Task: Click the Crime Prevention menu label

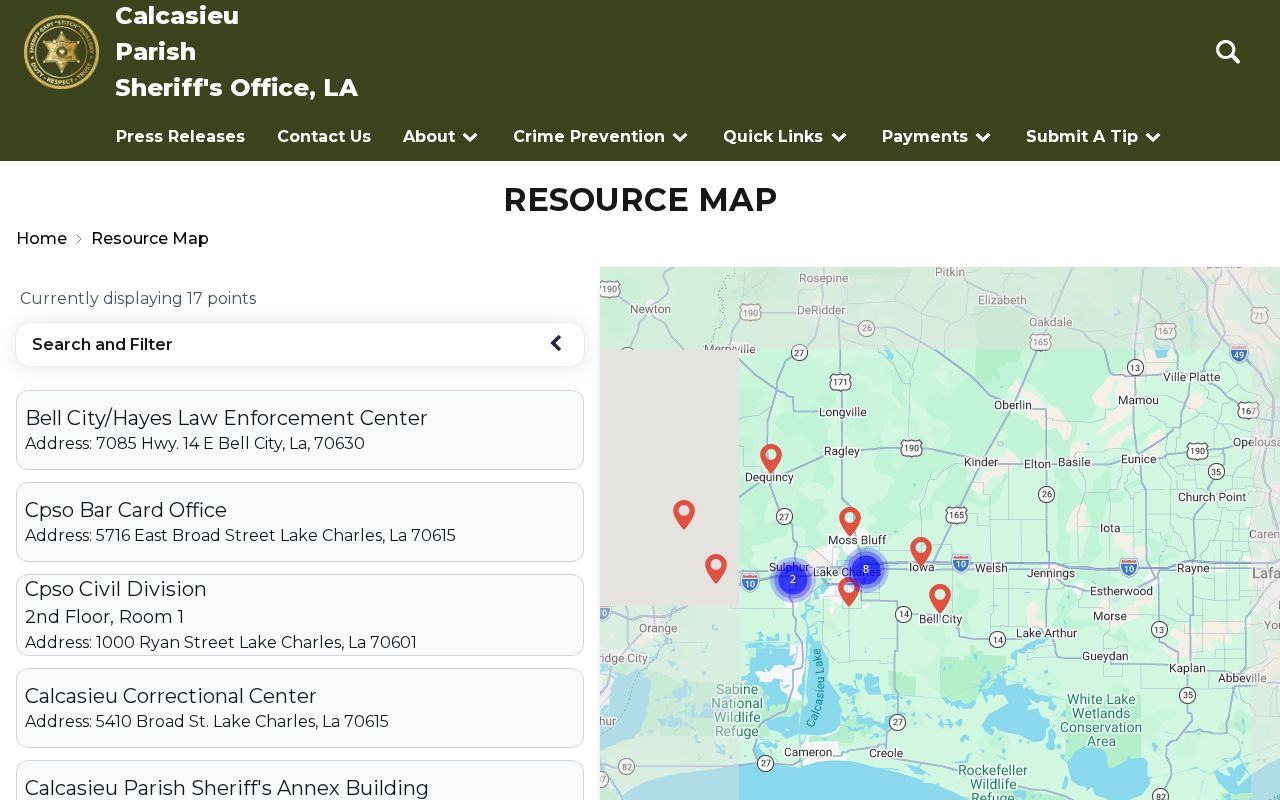Action: click(589, 137)
